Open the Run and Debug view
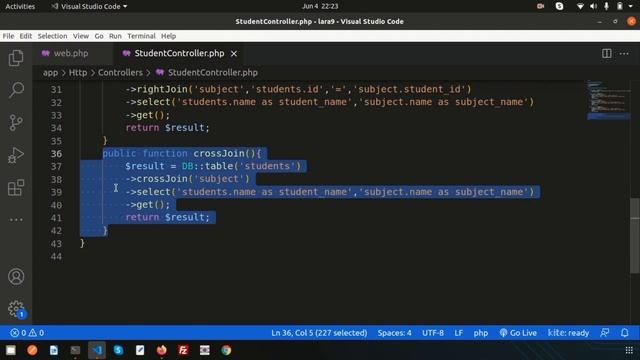Screen dimensions: 640x360 (x=16, y=155)
